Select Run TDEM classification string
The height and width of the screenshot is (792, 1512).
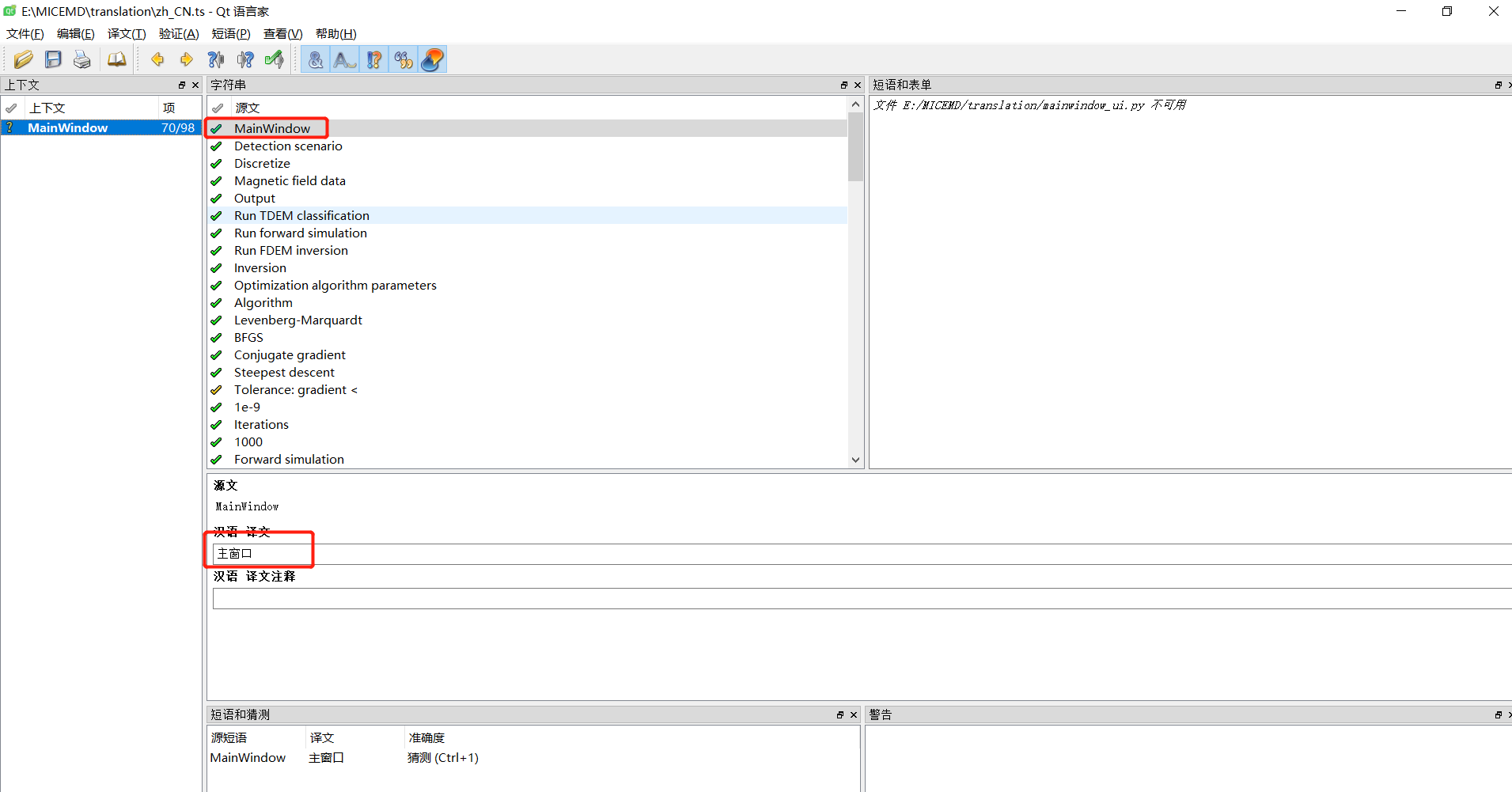tap(528, 215)
